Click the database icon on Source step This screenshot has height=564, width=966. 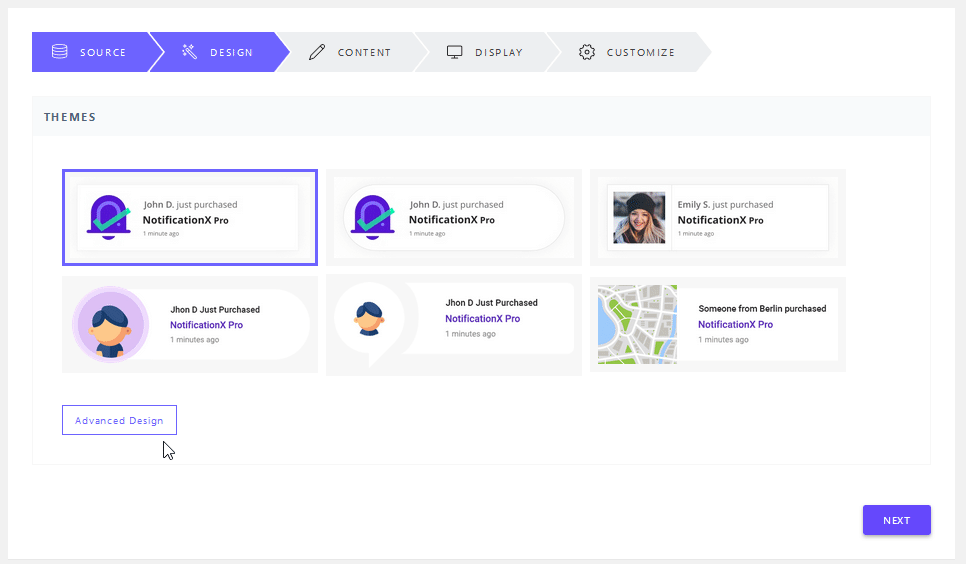coord(60,52)
